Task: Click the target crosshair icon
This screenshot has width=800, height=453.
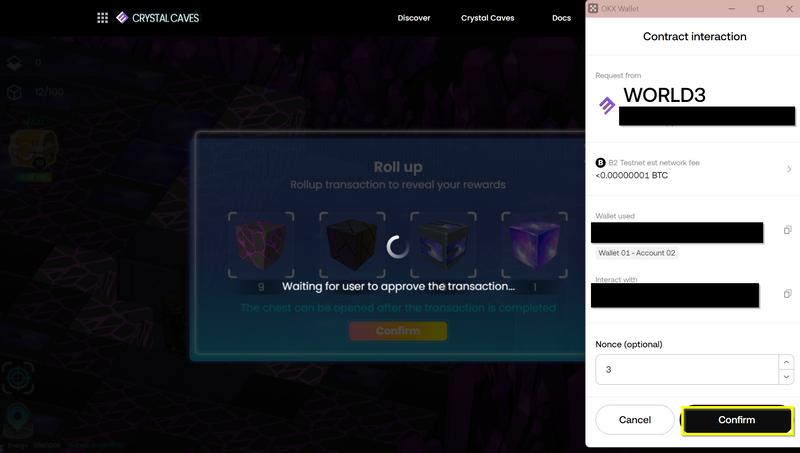Action: [x=18, y=379]
